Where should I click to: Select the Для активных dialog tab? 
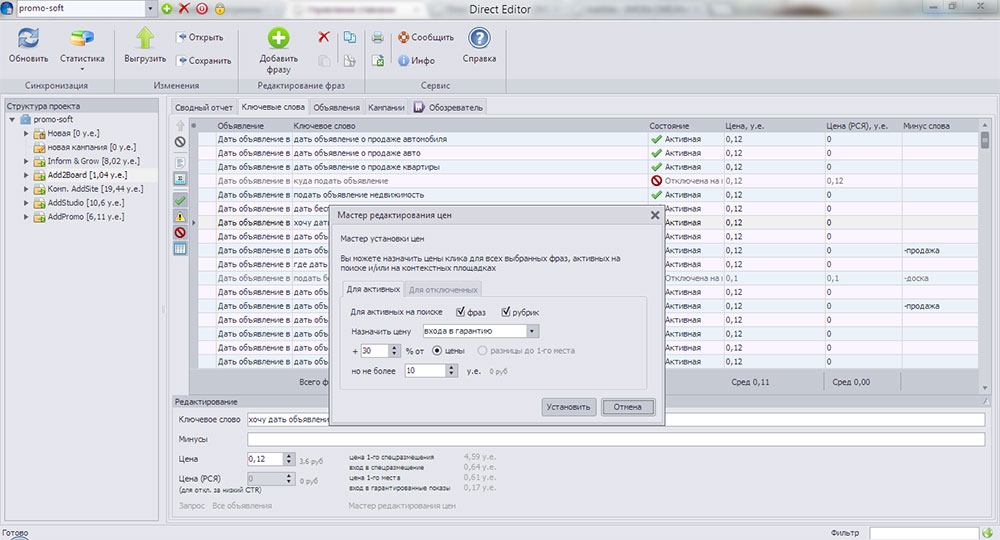(x=373, y=289)
